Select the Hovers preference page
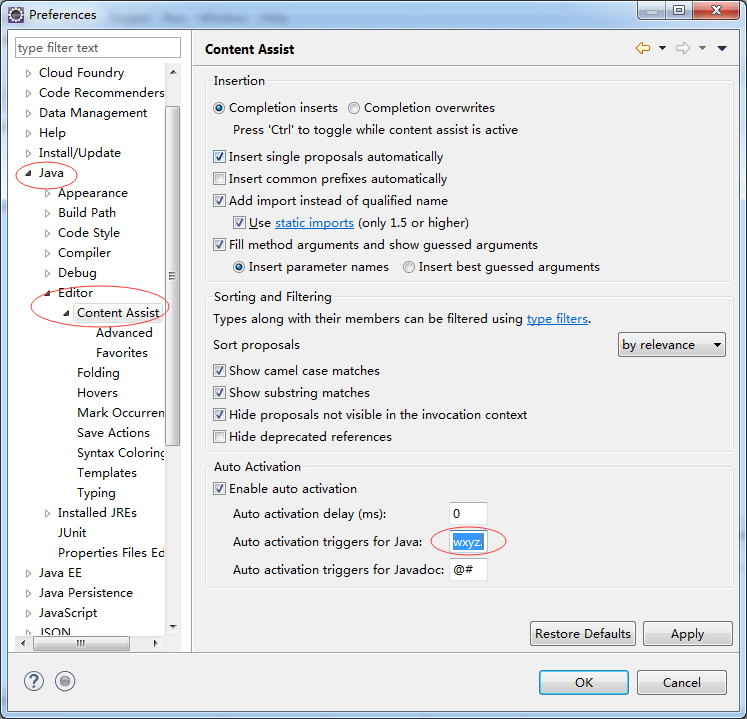 click(97, 393)
